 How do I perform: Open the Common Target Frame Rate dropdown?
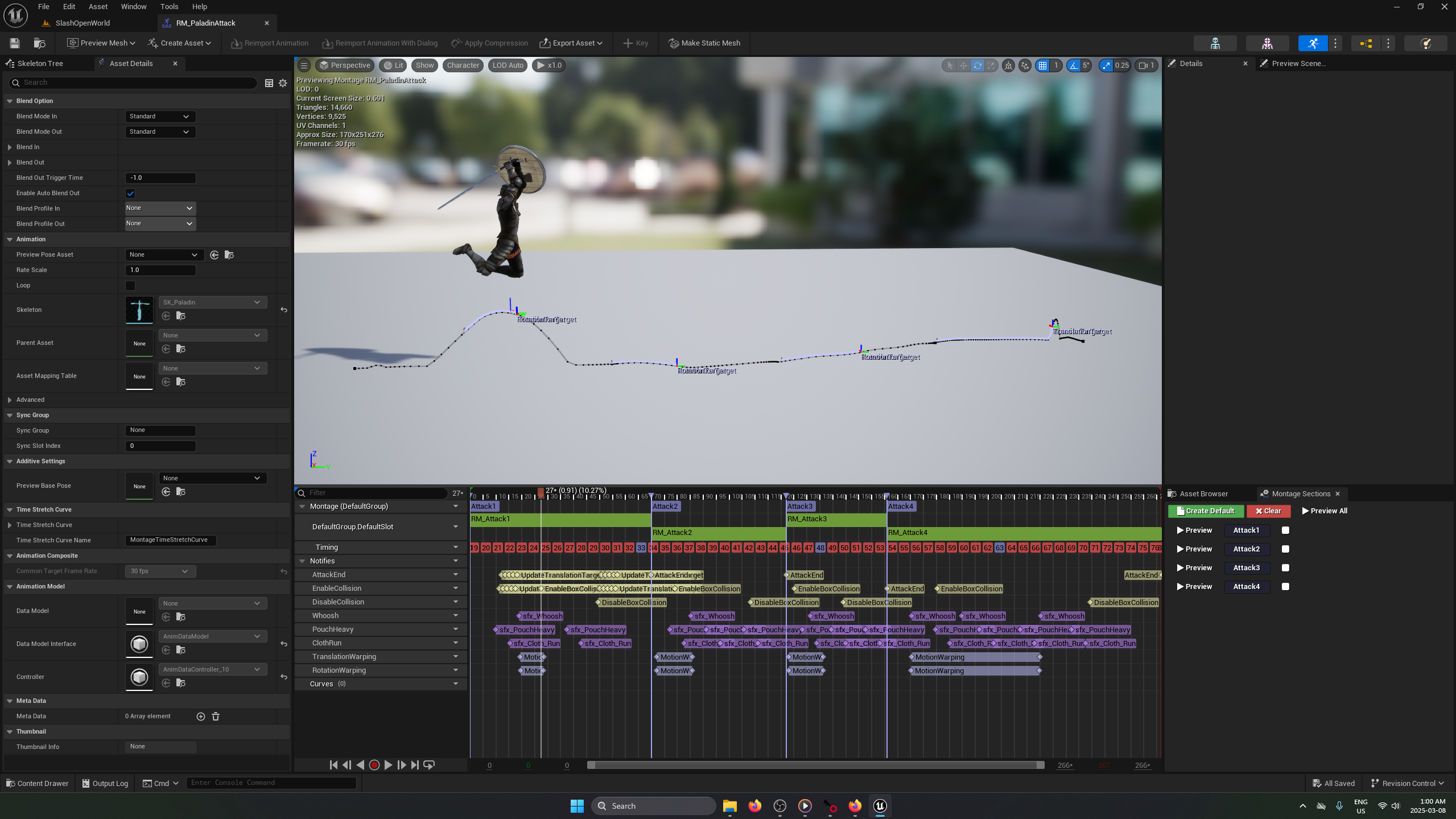(160, 571)
